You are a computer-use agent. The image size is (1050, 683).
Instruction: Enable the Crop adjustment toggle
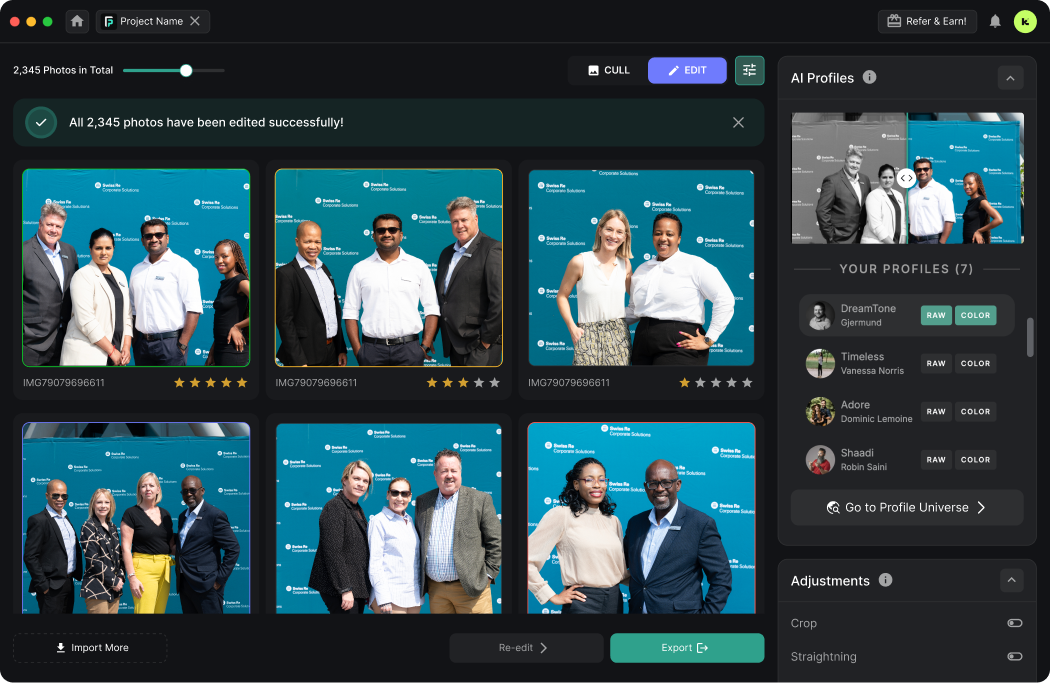[1014, 623]
